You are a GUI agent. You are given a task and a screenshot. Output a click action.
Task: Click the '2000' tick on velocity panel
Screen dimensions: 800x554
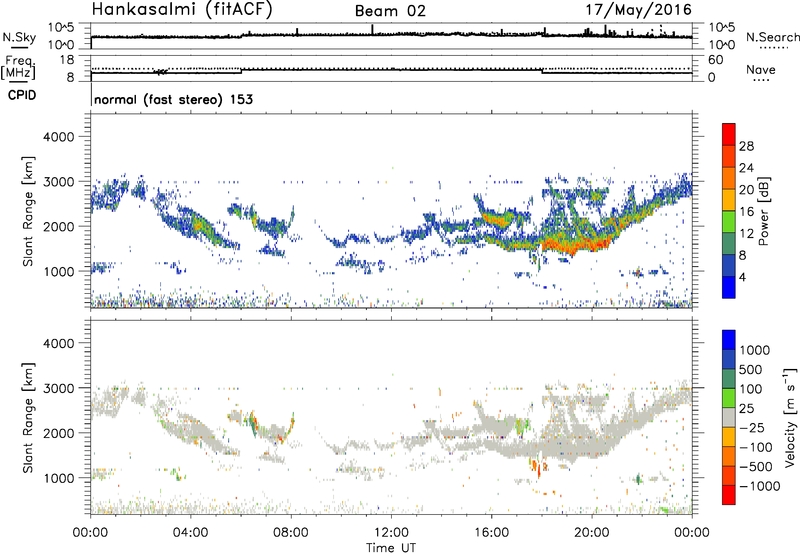[x=59, y=433]
